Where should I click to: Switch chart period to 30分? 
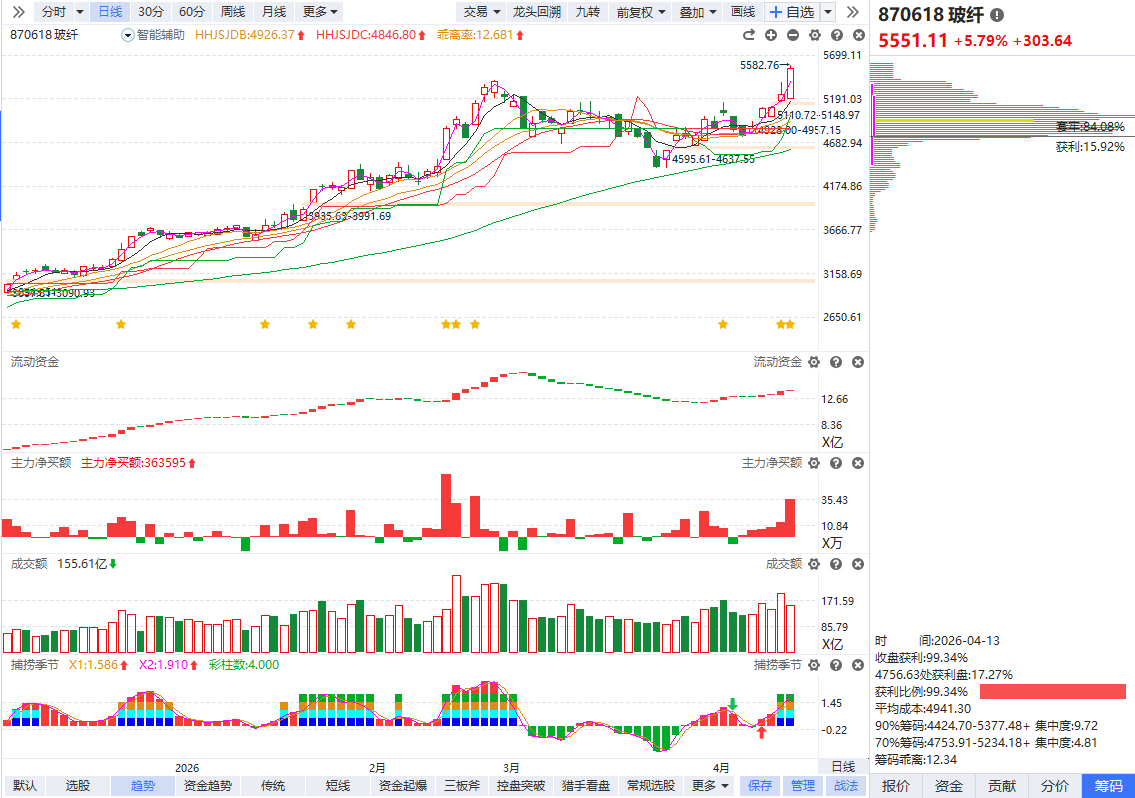tap(150, 12)
